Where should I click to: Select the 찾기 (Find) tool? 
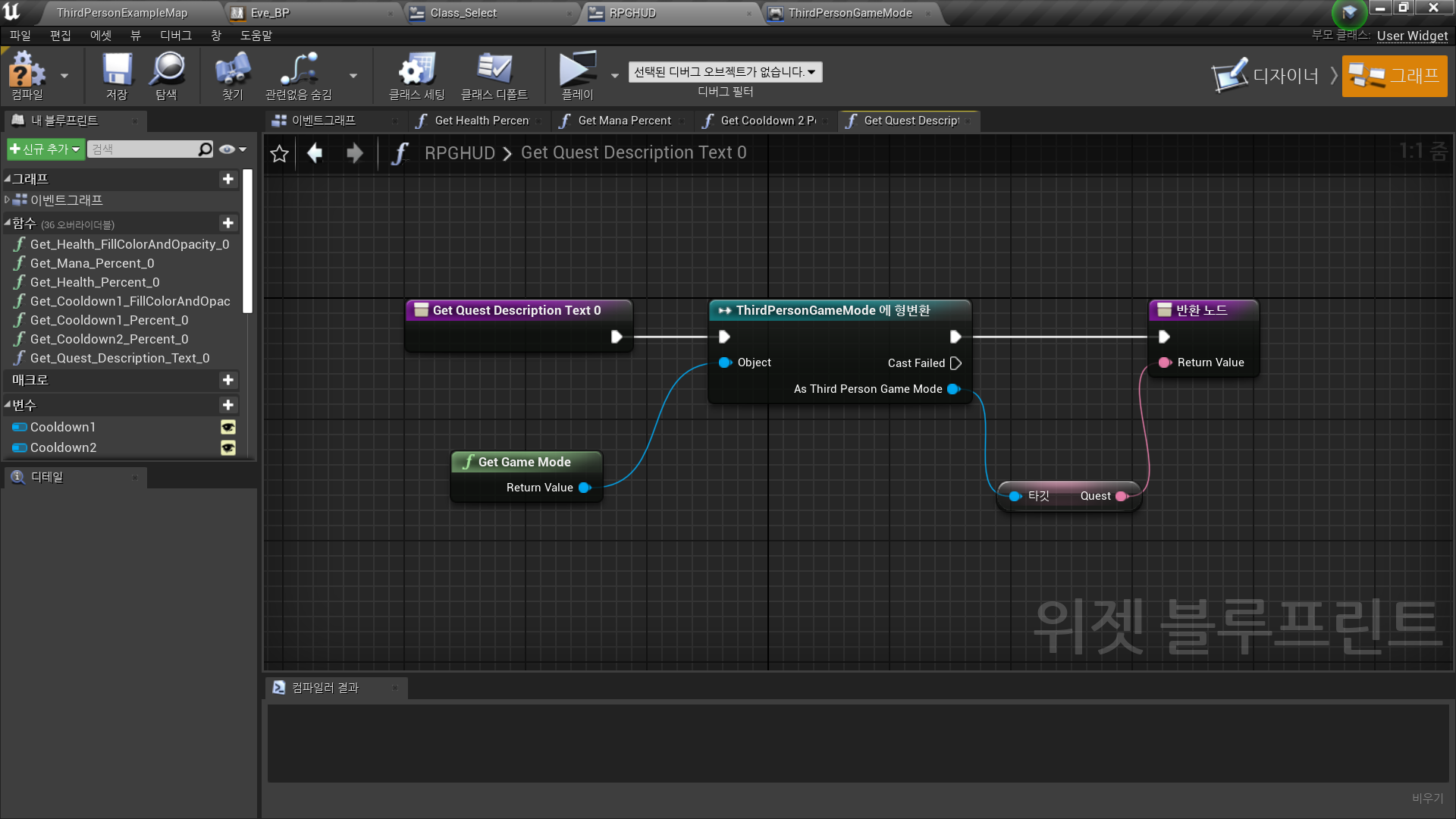click(232, 74)
